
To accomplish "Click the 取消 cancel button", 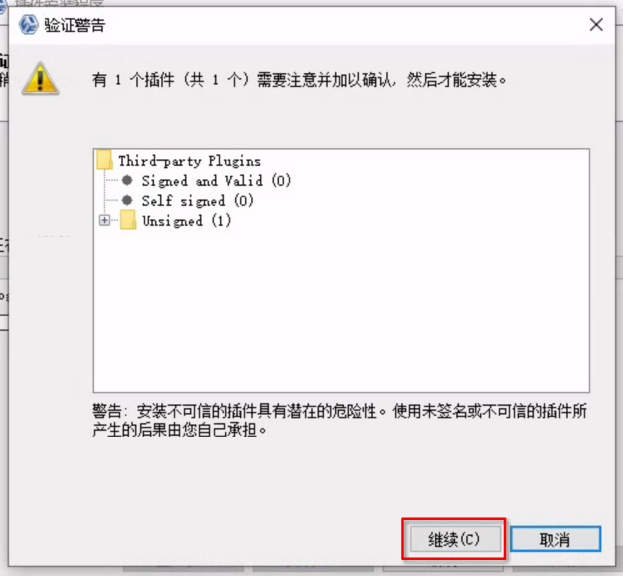I will [555, 539].
